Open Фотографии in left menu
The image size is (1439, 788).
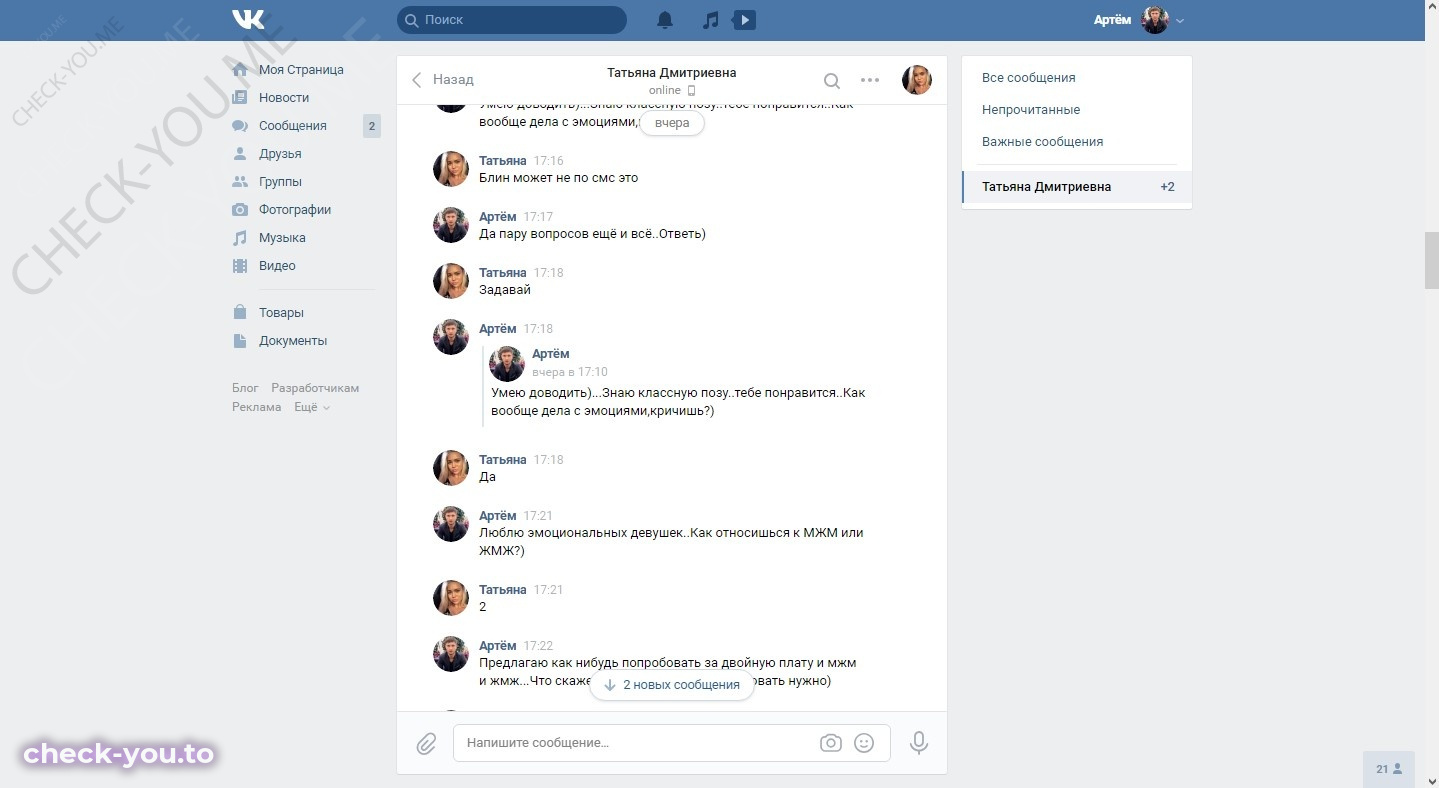(295, 210)
